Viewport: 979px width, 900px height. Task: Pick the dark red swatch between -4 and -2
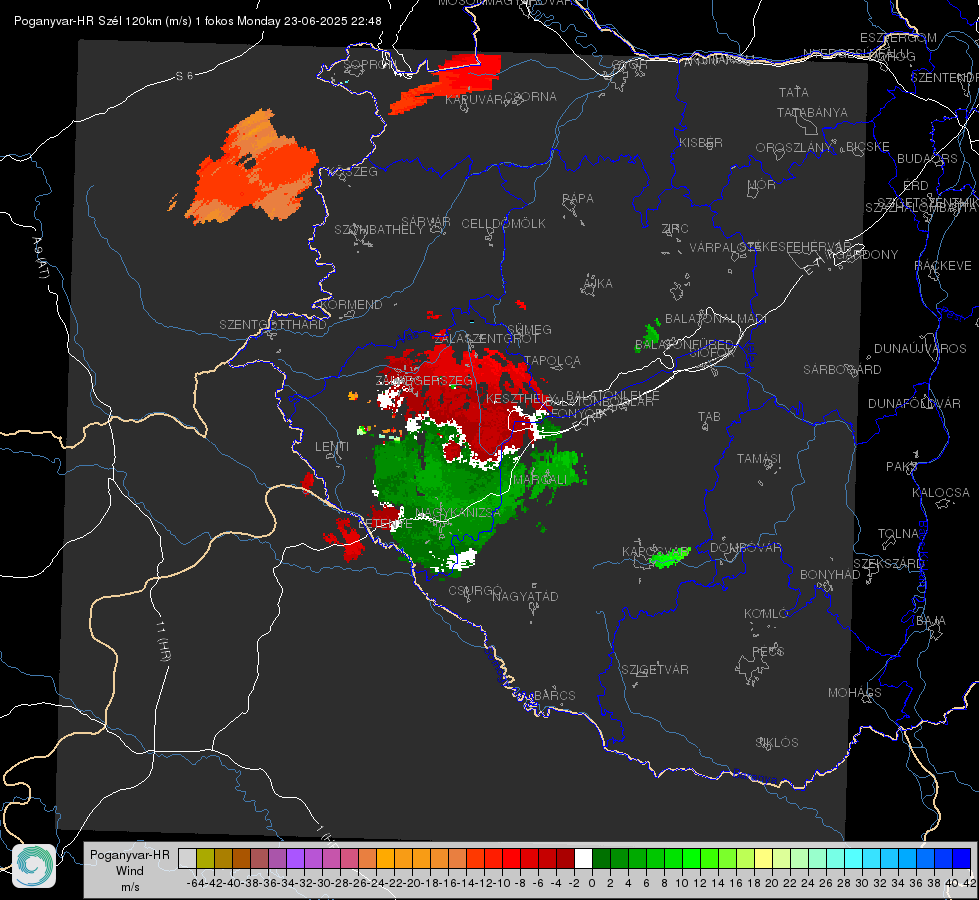pos(565,859)
